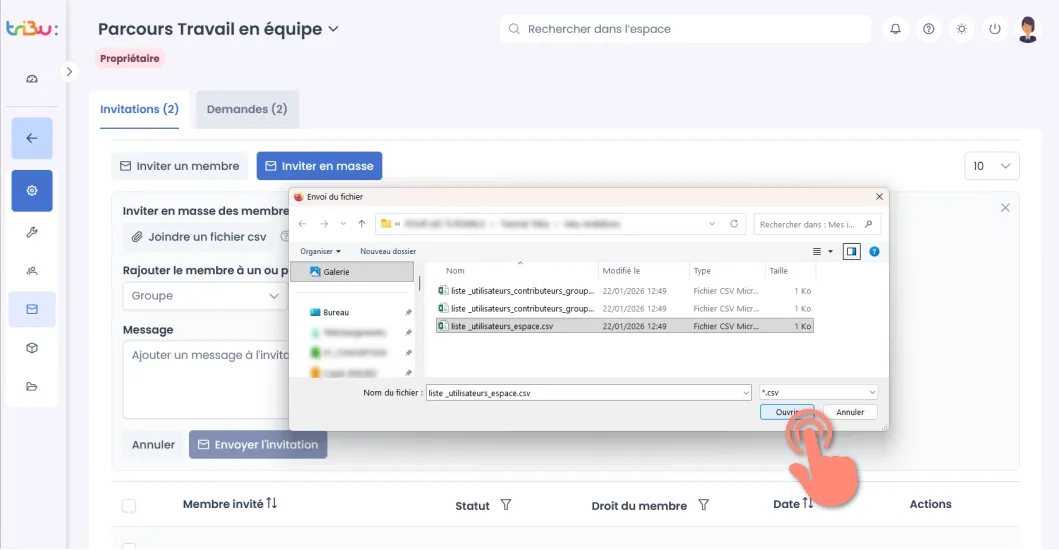This screenshot has width=1059, height=550.
Task: Filter the Statut column
Action: point(506,505)
